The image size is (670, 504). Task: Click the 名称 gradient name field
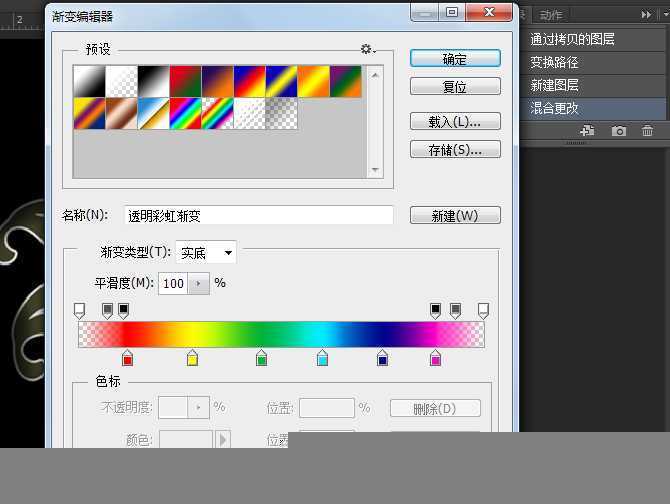(x=259, y=215)
